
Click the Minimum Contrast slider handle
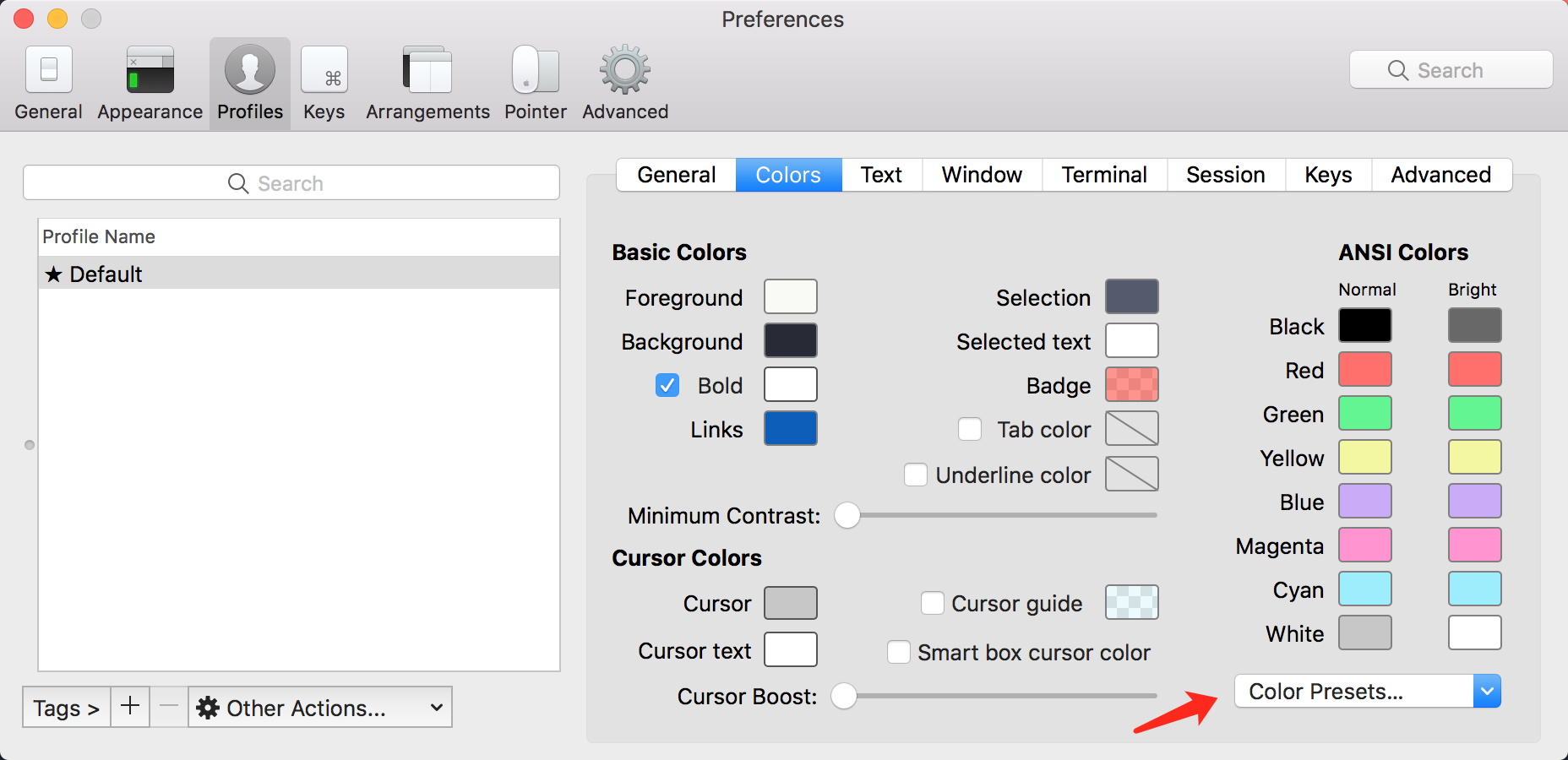tap(847, 515)
